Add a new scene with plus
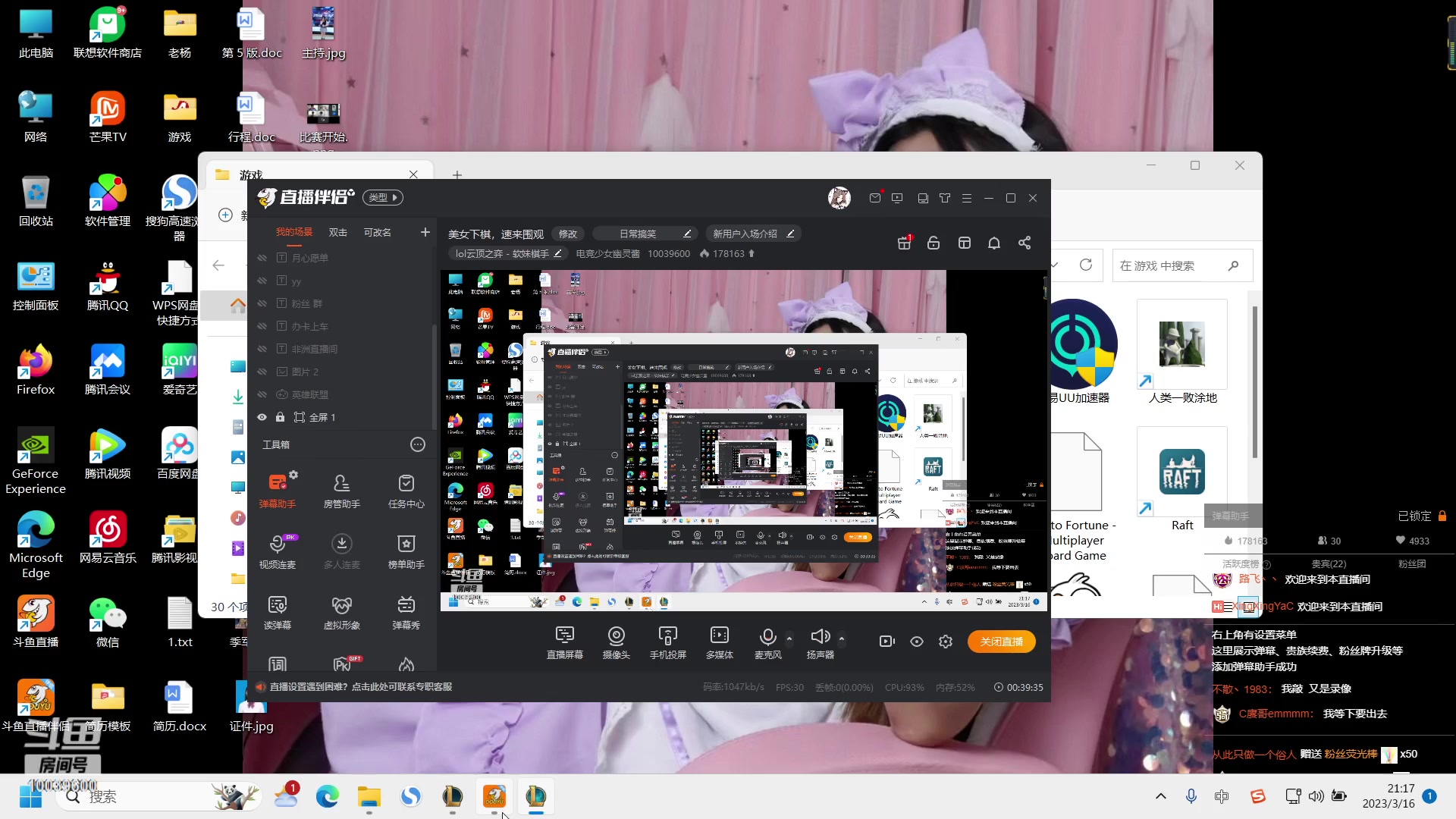This screenshot has width=1456, height=819. tap(425, 232)
